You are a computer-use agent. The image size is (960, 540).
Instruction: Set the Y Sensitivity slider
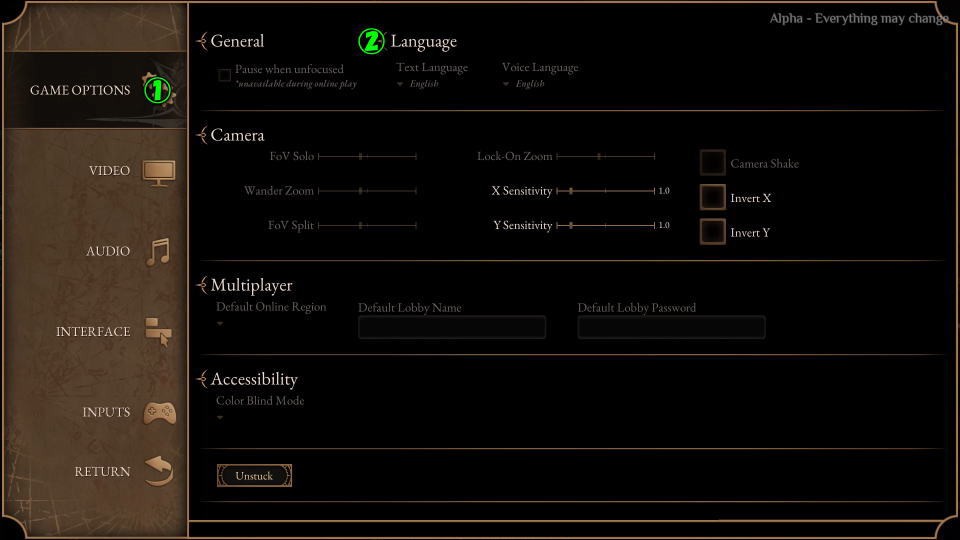[x=606, y=225]
